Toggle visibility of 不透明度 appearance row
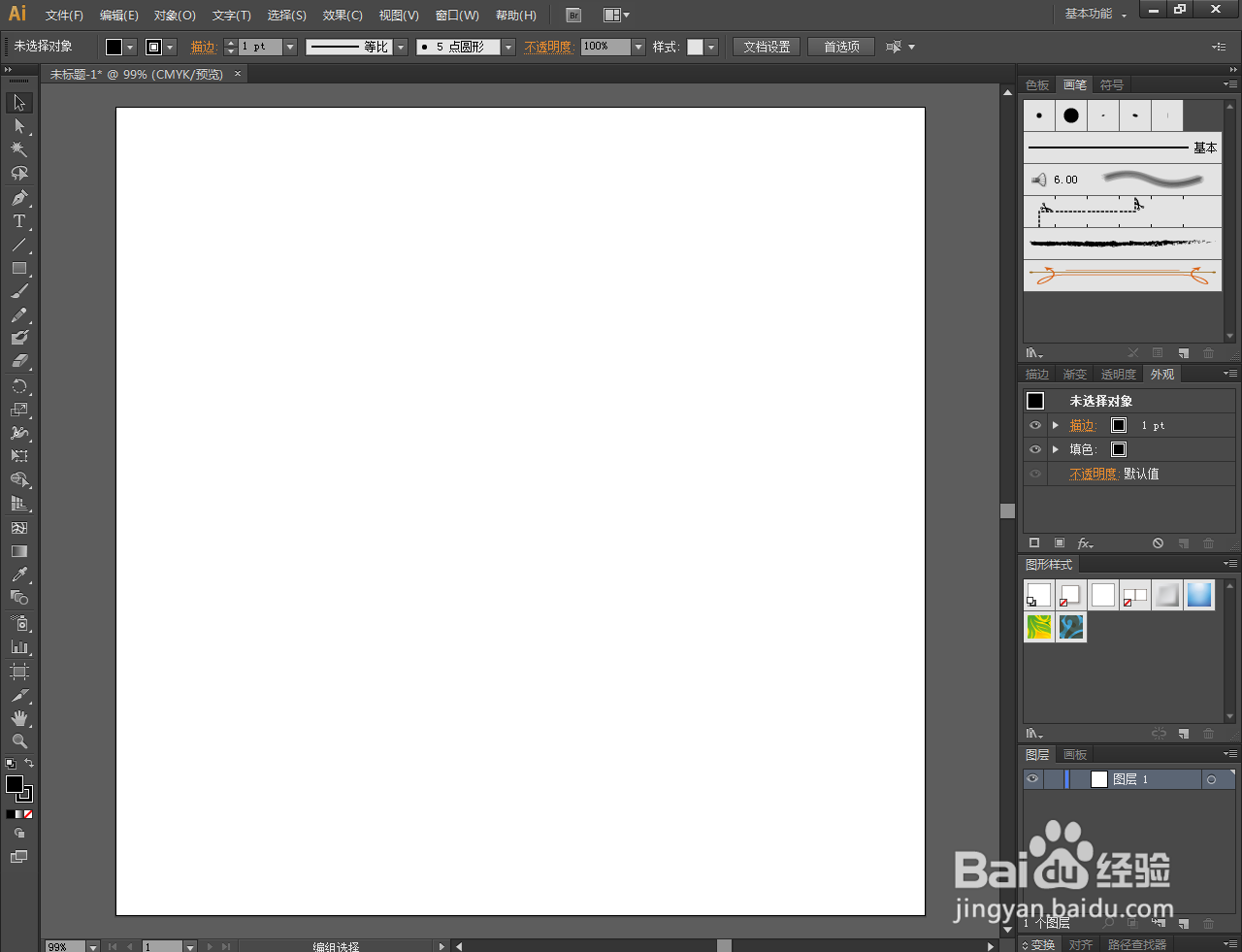The image size is (1242, 952). pyautogui.click(x=1035, y=474)
